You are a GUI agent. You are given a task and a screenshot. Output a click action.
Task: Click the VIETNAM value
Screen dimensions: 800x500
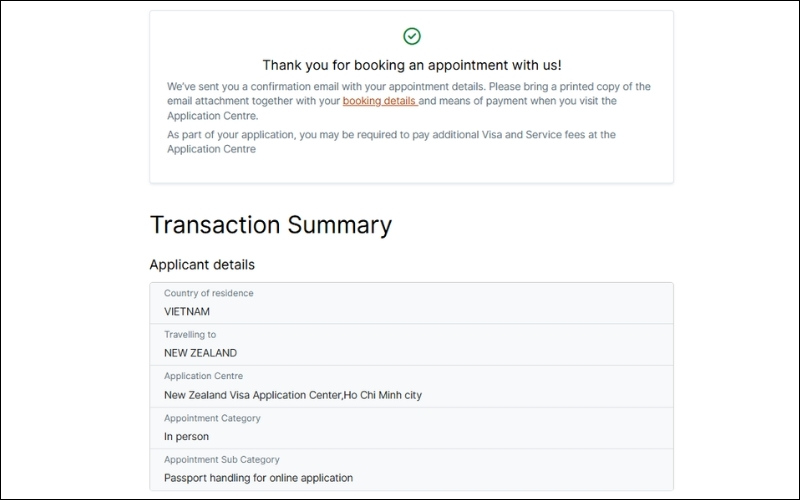pos(187,311)
